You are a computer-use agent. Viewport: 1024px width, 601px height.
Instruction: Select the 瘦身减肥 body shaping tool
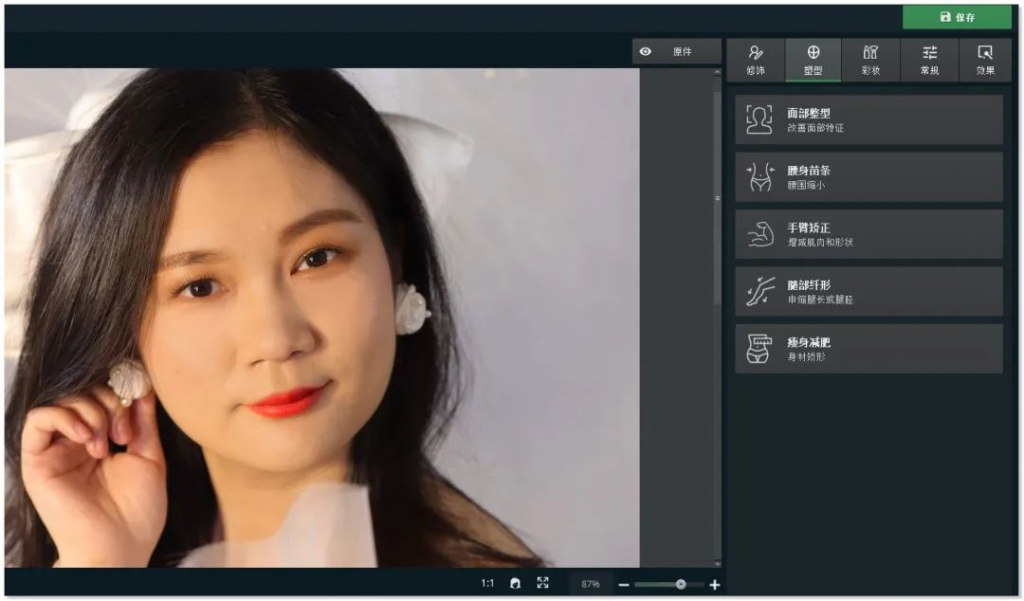point(867,348)
